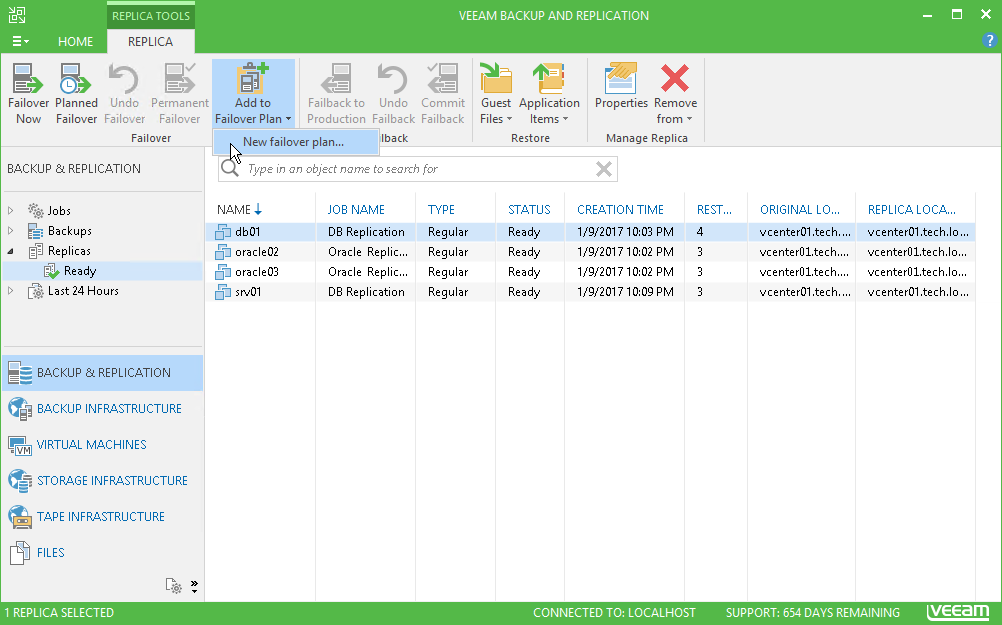Screen dimensions: 1002x625
Task: Select Ready under Replicas
Action: (80, 271)
